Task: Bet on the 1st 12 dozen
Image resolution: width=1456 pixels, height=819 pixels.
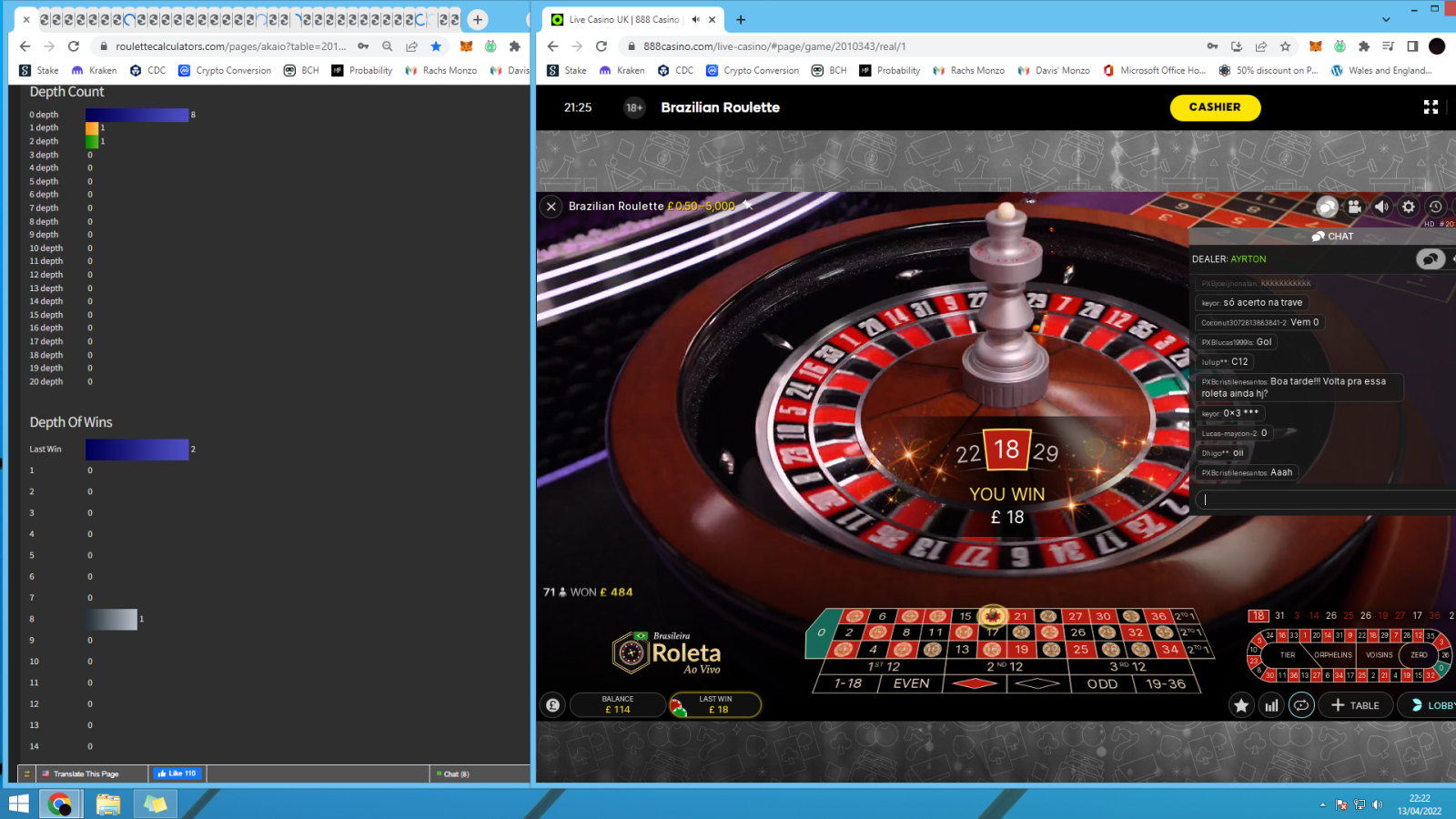Action: [x=884, y=666]
